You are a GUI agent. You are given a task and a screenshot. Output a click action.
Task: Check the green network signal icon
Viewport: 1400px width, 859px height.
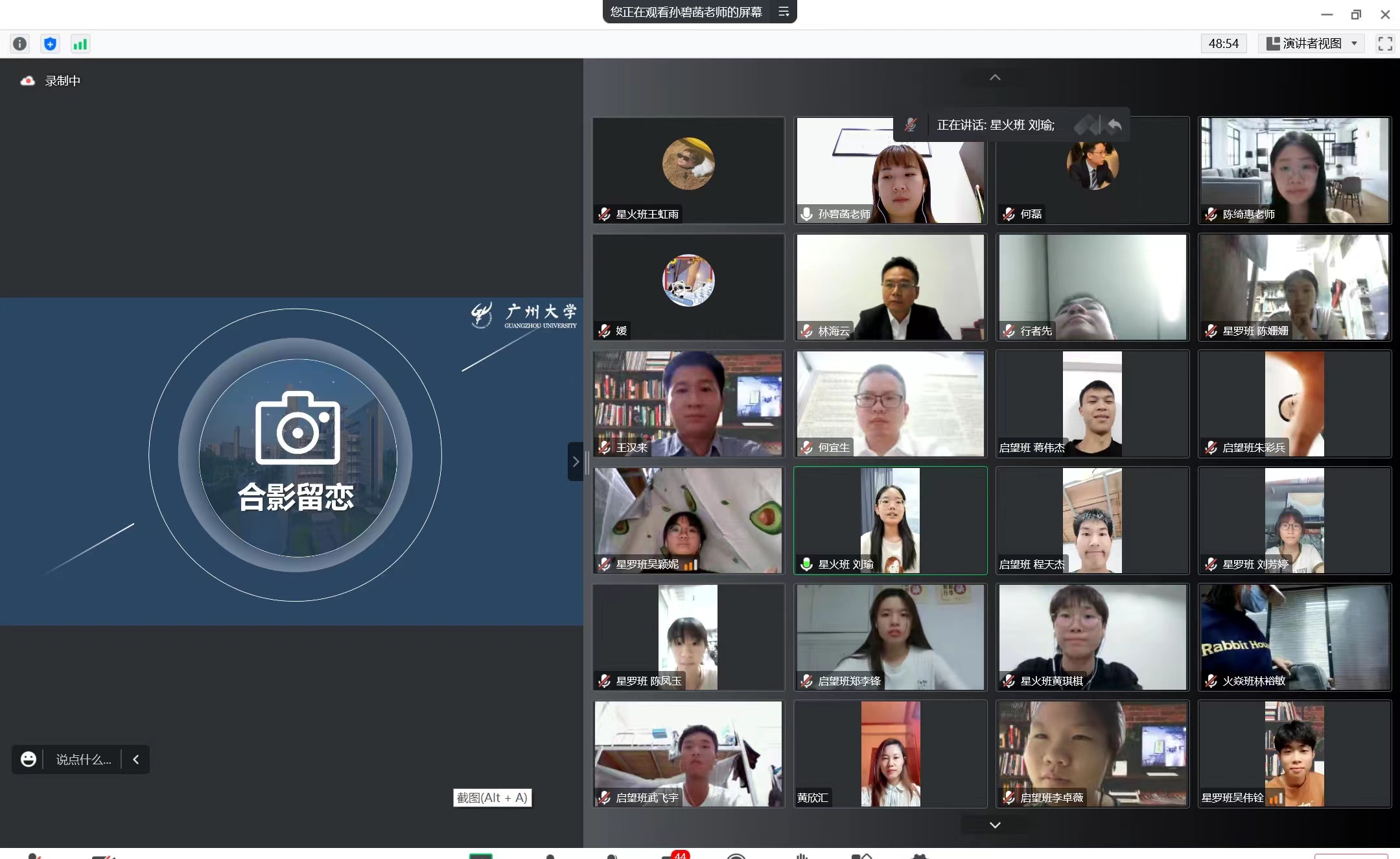point(80,43)
